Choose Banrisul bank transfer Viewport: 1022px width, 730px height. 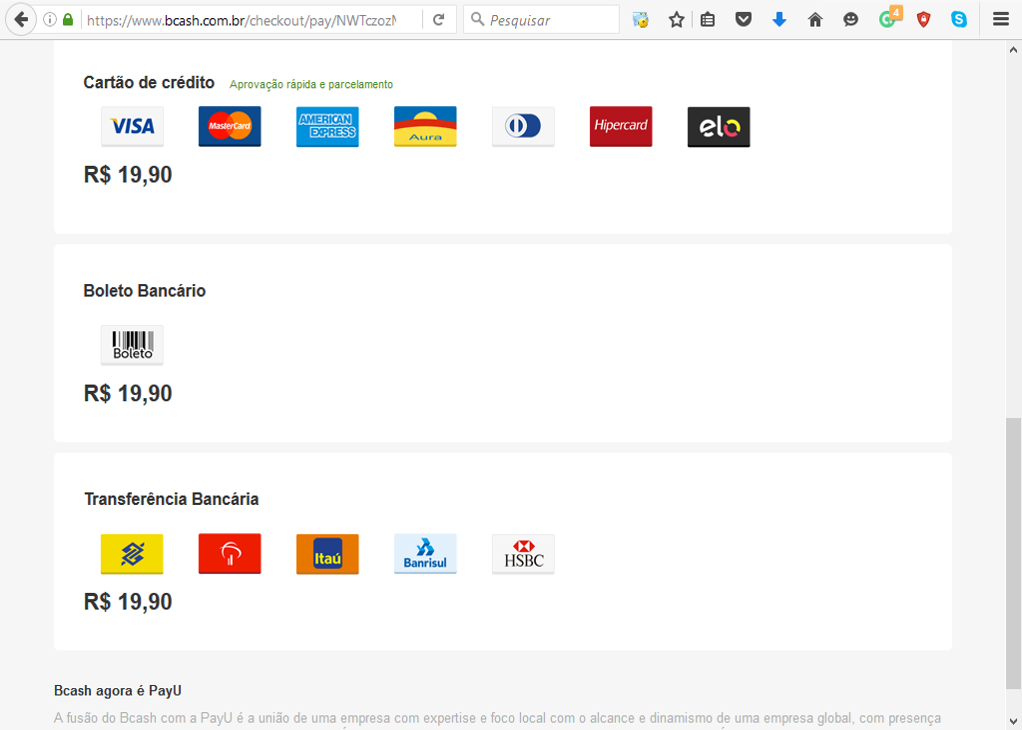426,554
